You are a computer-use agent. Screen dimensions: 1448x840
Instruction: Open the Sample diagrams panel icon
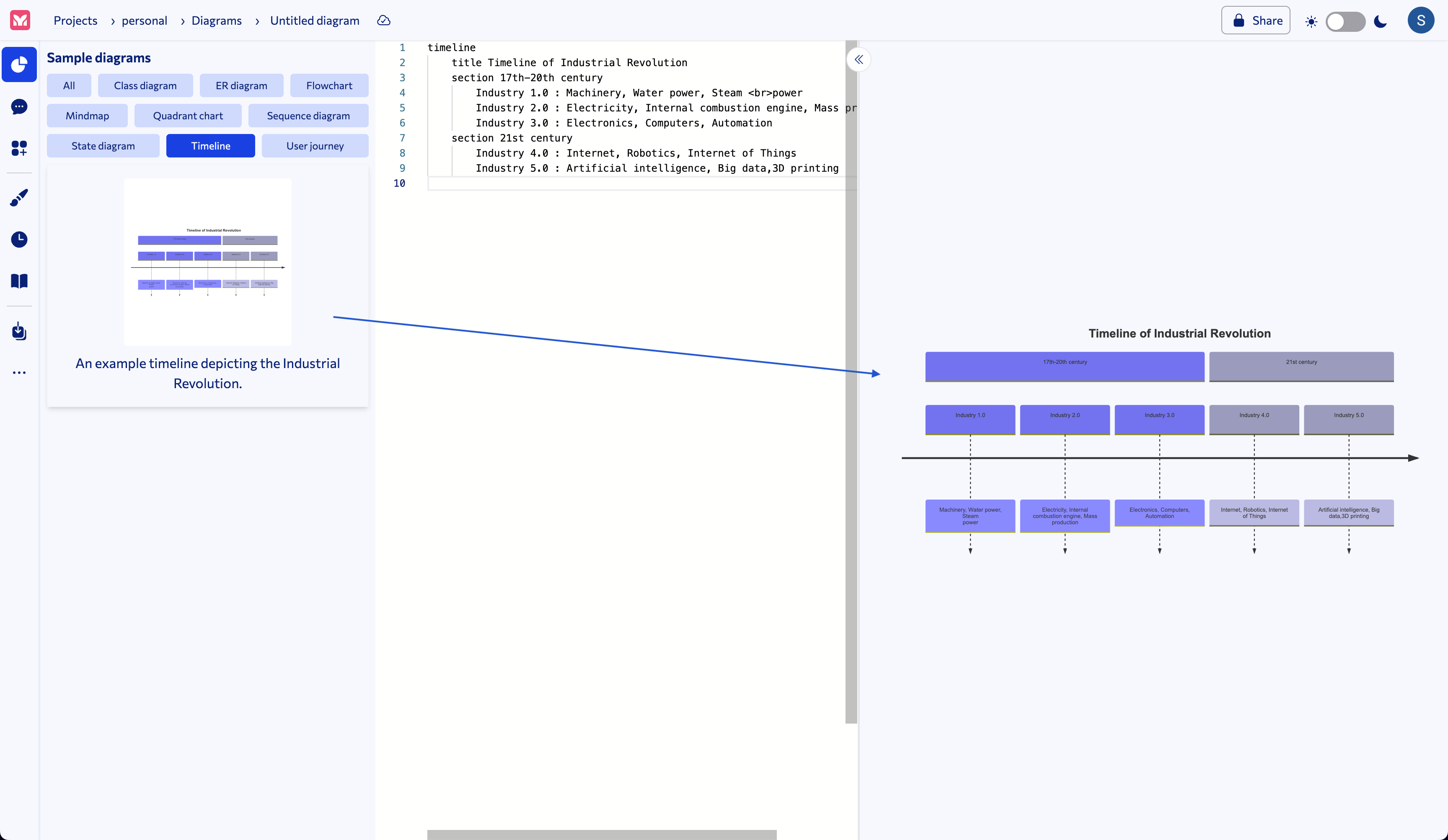(x=19, y=64)
